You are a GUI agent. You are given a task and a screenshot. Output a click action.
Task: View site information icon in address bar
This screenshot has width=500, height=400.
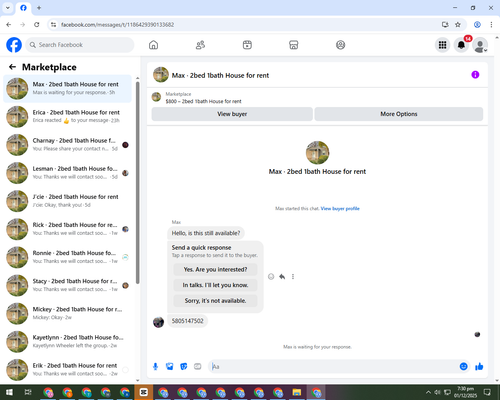coord(53,25)
